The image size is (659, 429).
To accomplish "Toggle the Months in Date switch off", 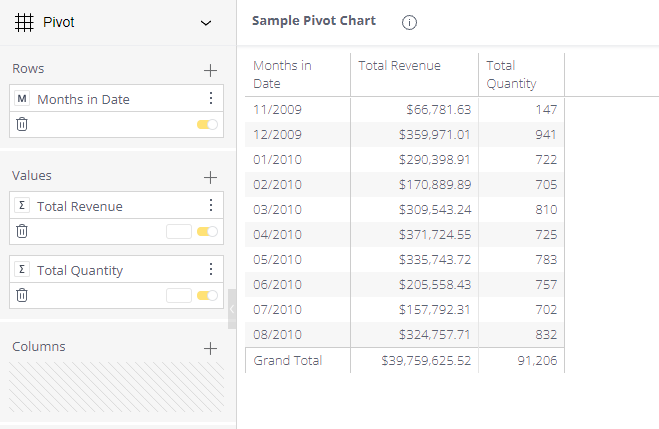I will 207,124.
